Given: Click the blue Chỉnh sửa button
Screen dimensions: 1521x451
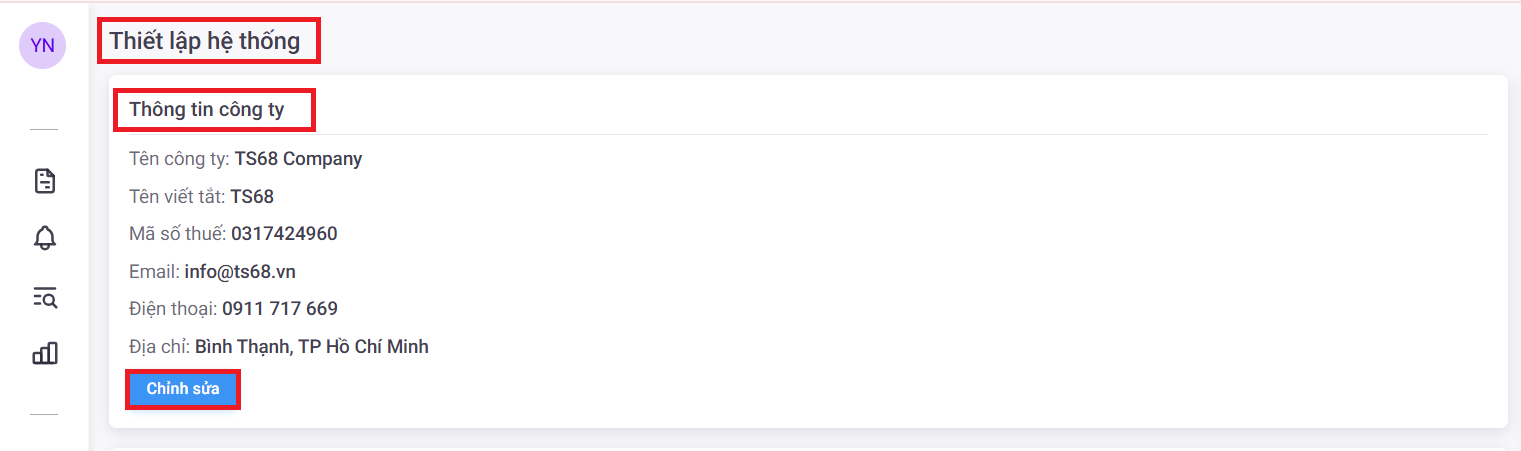Looking at the screenshot, I should coord(183,389).
